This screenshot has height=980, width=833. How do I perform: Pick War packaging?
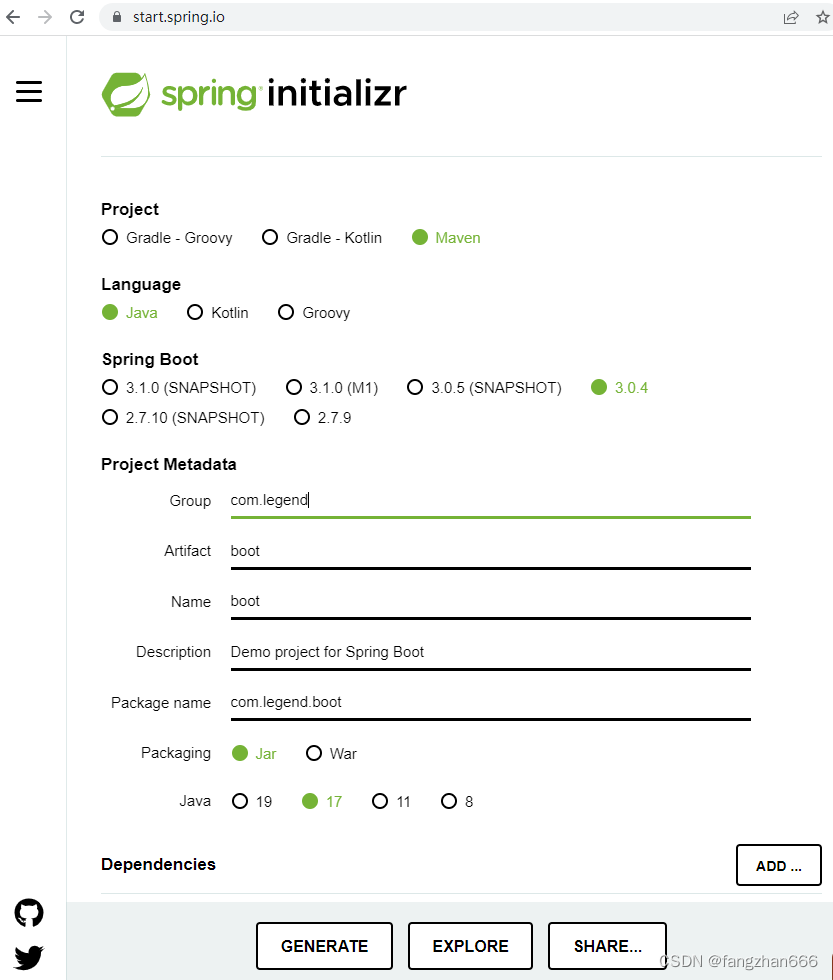tap(331, 753)
